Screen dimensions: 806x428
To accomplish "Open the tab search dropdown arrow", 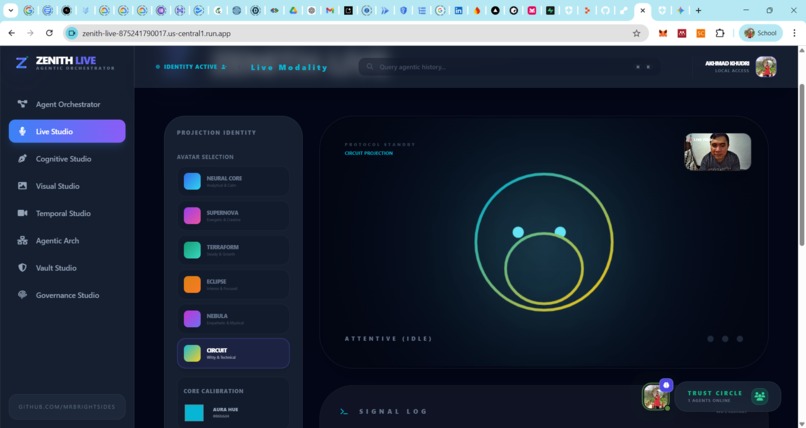I will (10, 10).
